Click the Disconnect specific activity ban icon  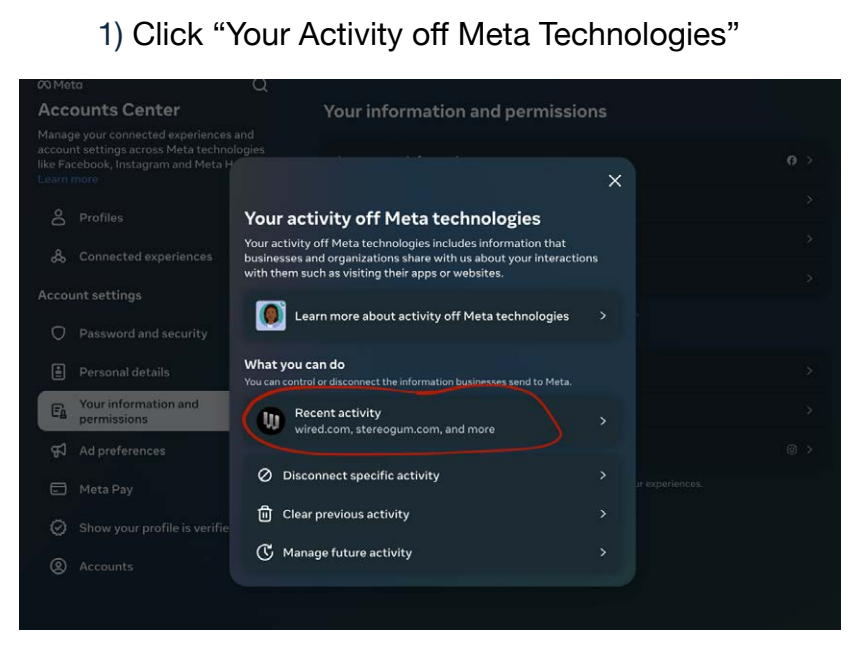pyautogui.click(x=265, y=475)
